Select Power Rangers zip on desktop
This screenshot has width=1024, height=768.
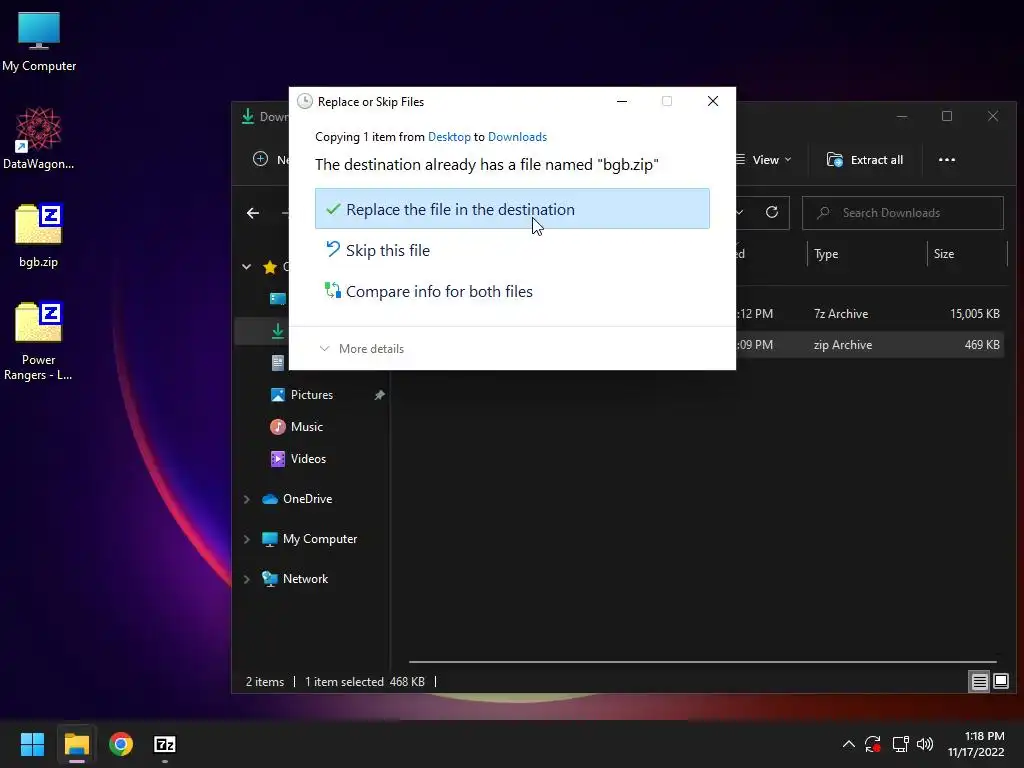39,342
